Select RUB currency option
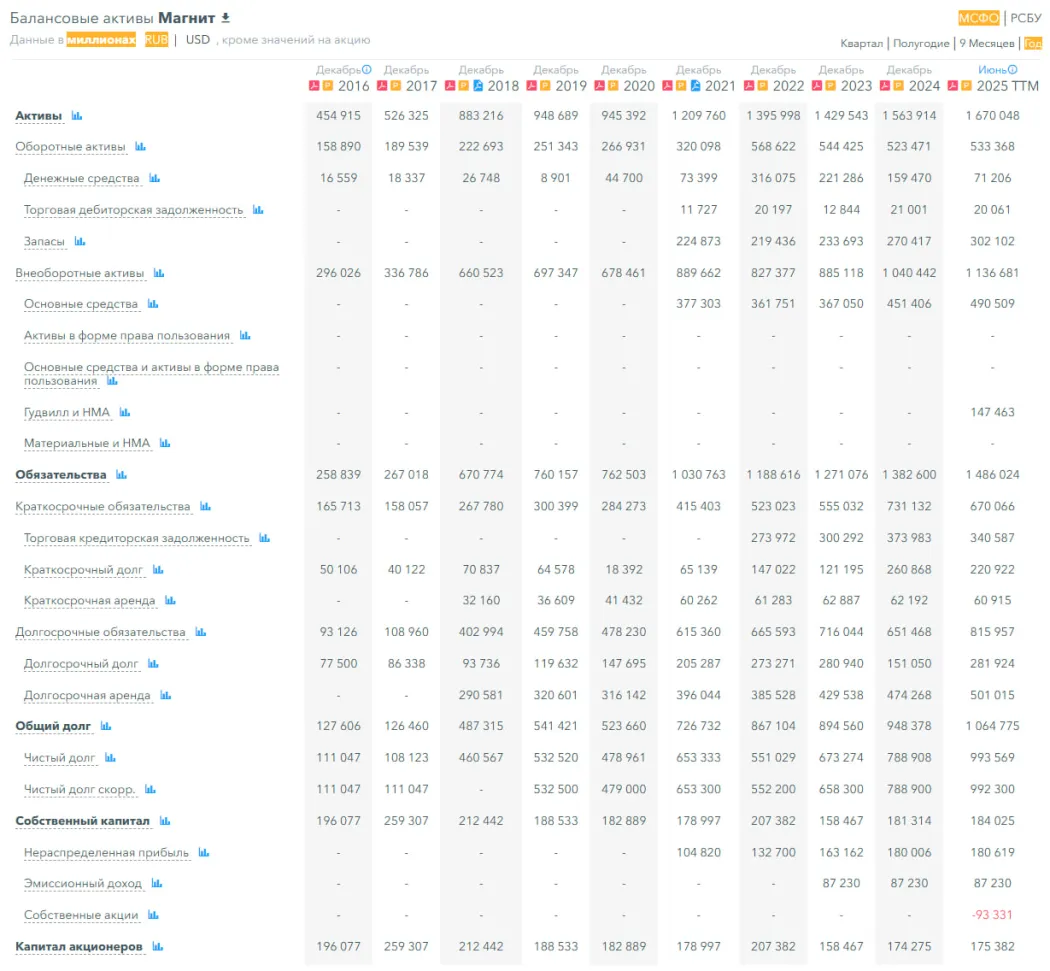Image resolution: width=1050 pixels, height=971 pixels. pyautogui.click(x=156, y=40)
